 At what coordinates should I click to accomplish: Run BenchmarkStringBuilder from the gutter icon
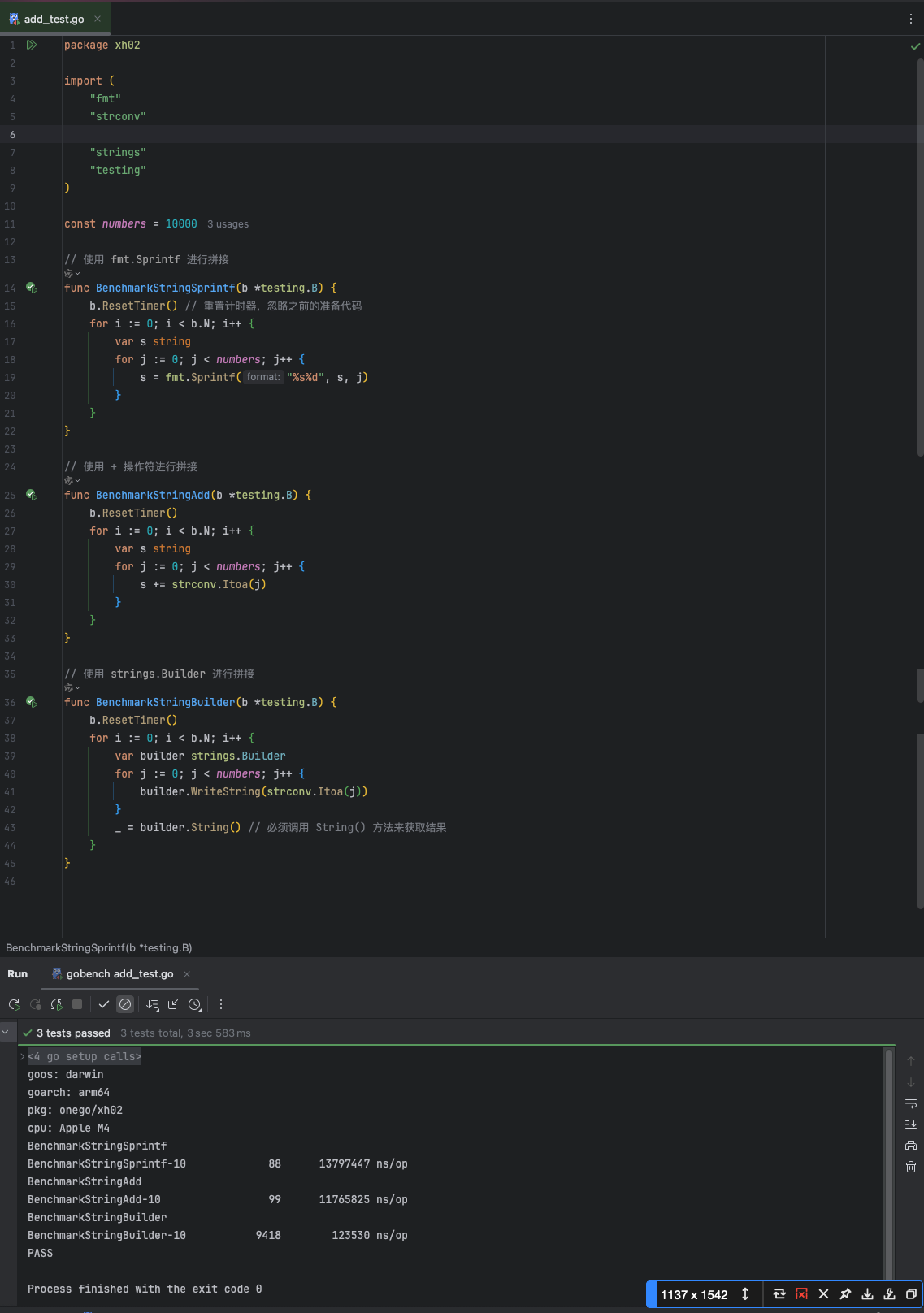point(32,702)
